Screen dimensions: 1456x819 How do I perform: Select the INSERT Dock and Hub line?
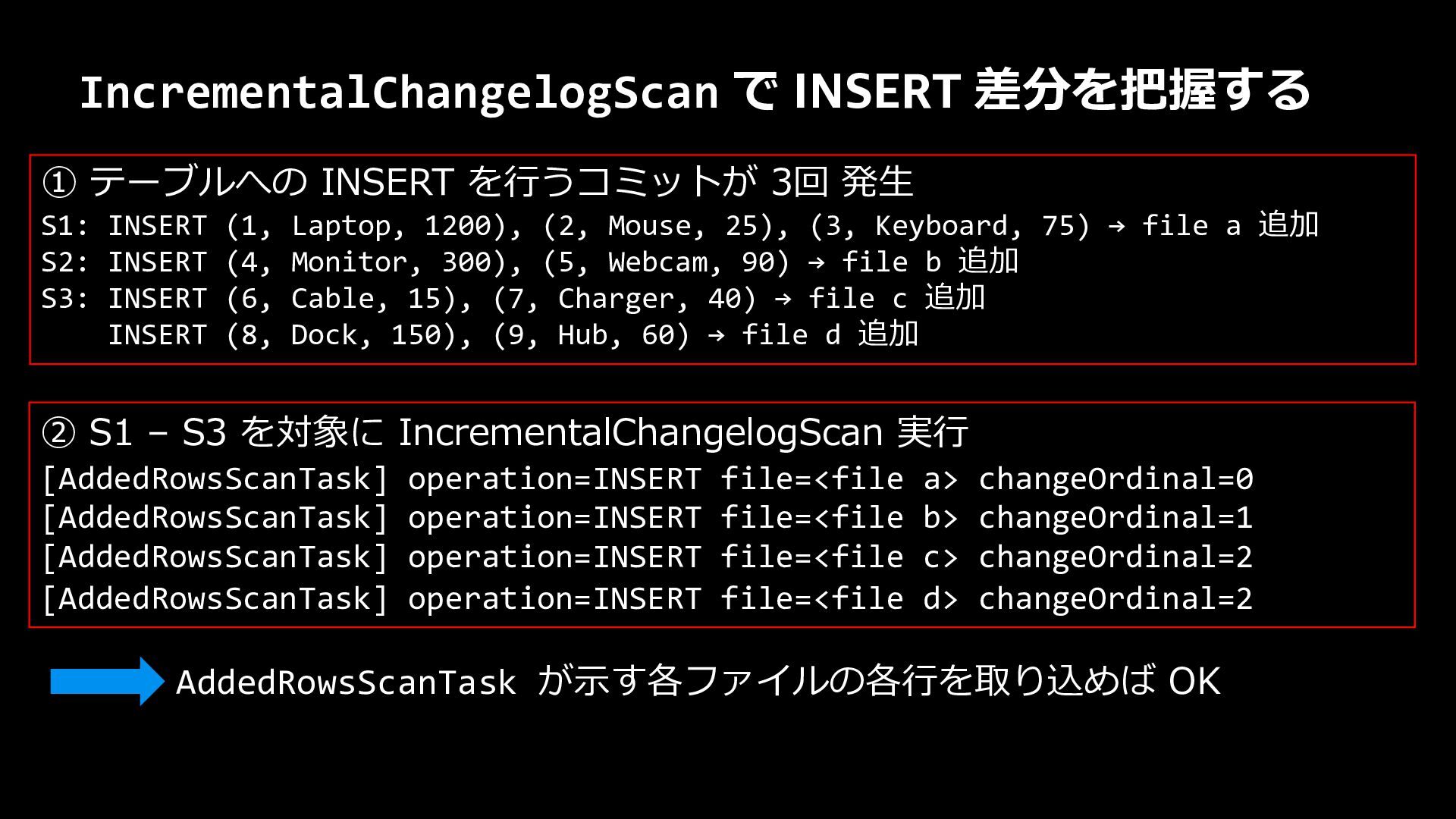tap(513, 334)
